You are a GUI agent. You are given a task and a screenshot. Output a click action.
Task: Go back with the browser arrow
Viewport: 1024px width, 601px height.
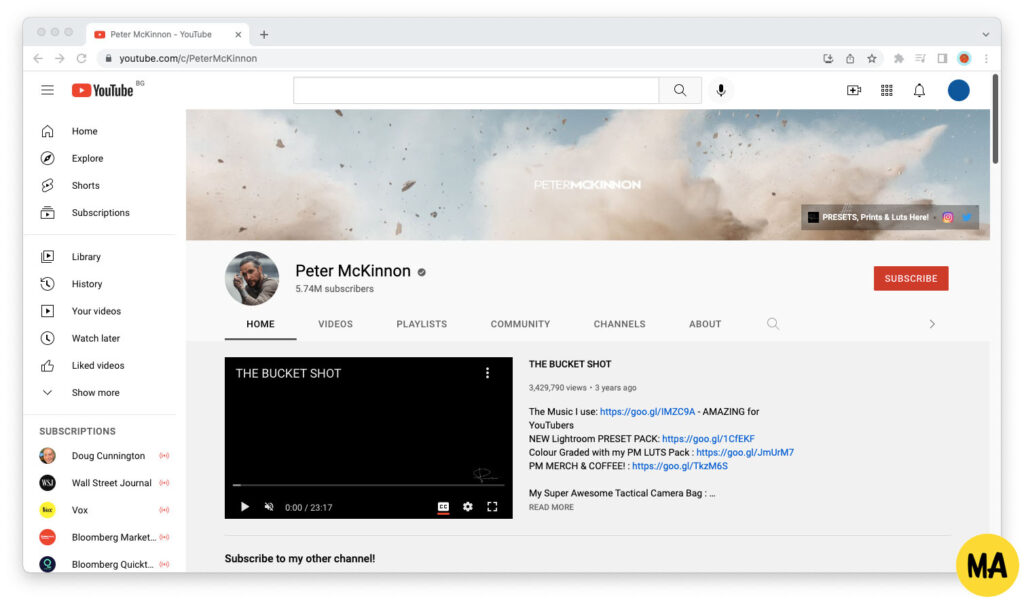tap(38, 59)
